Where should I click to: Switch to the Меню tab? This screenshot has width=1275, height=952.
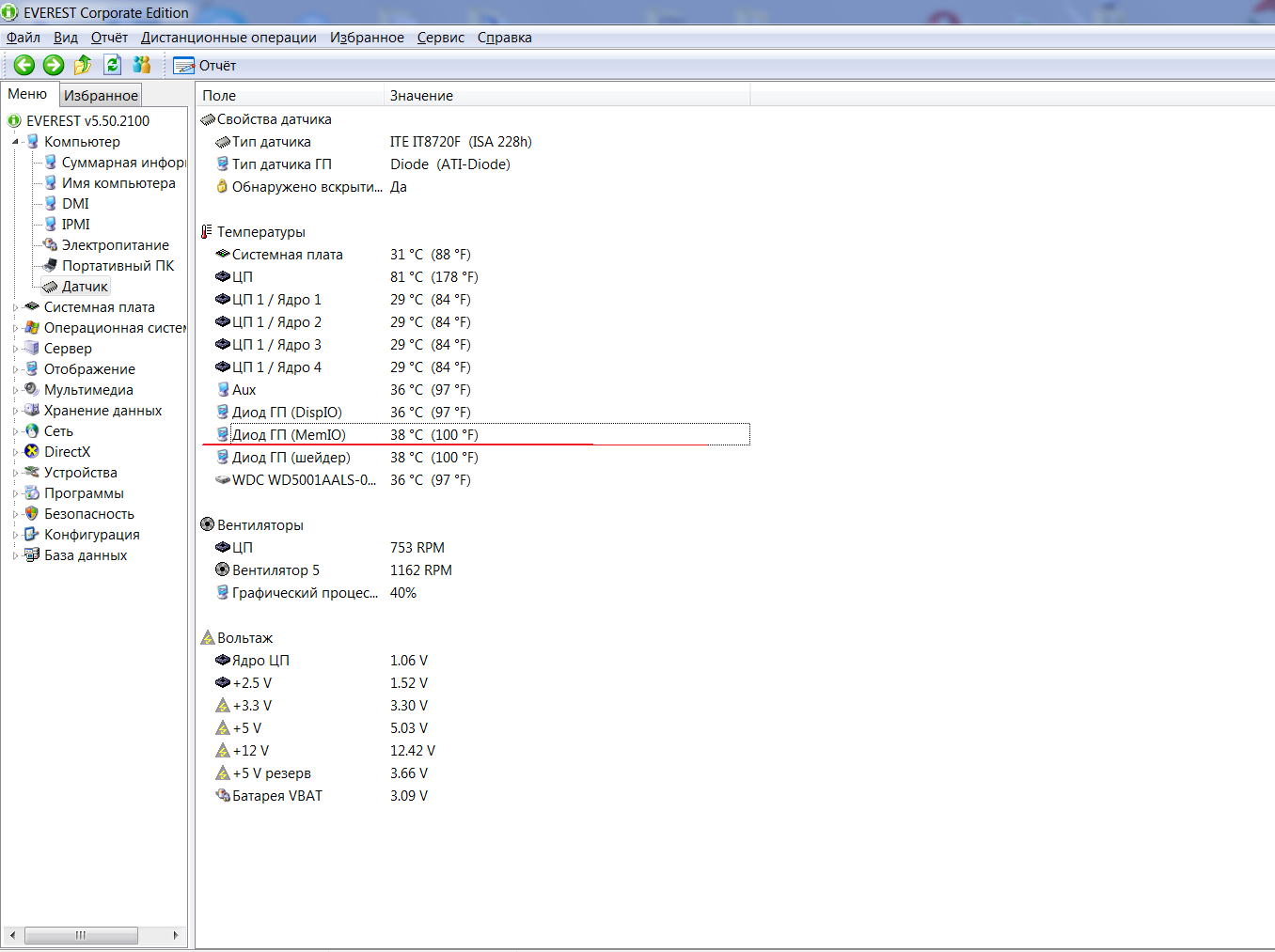27,94
